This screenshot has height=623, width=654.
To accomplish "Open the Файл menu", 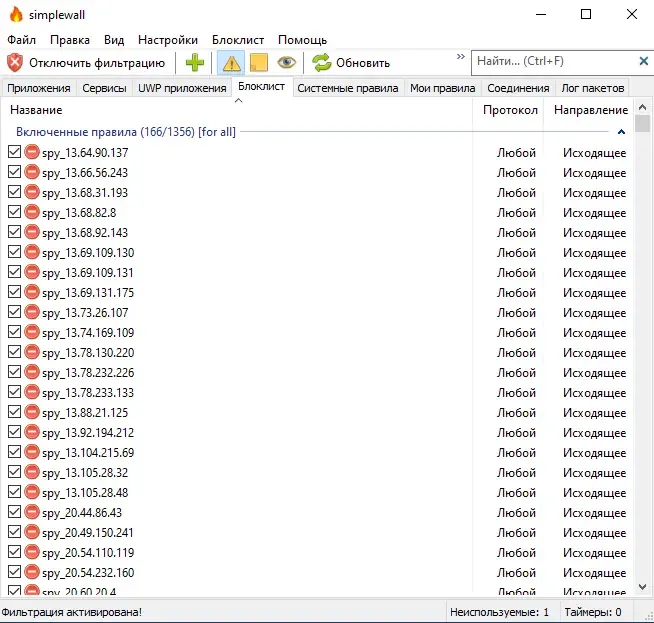I will [22, 40].
